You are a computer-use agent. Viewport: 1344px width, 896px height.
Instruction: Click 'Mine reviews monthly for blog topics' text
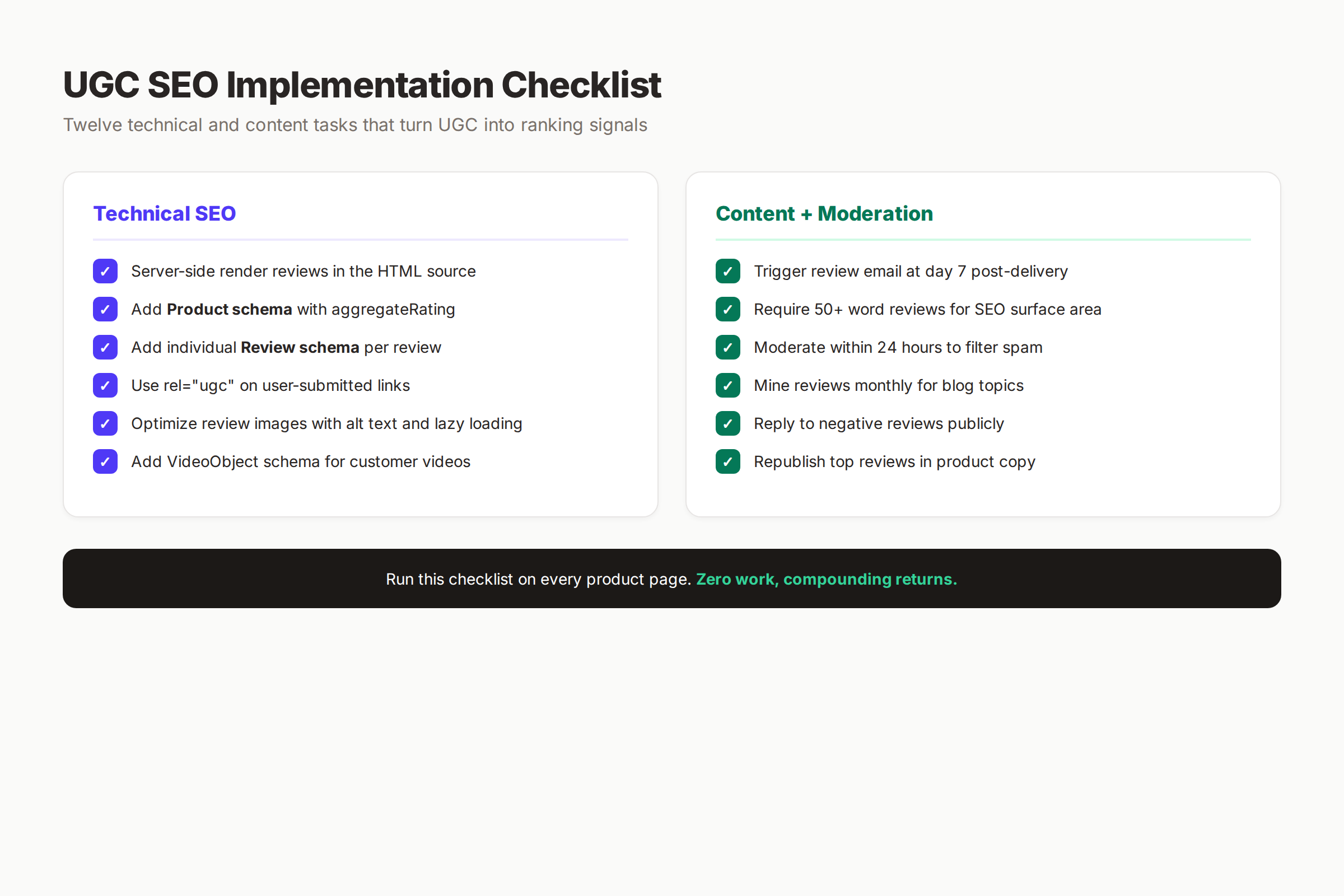coord(889,386)
